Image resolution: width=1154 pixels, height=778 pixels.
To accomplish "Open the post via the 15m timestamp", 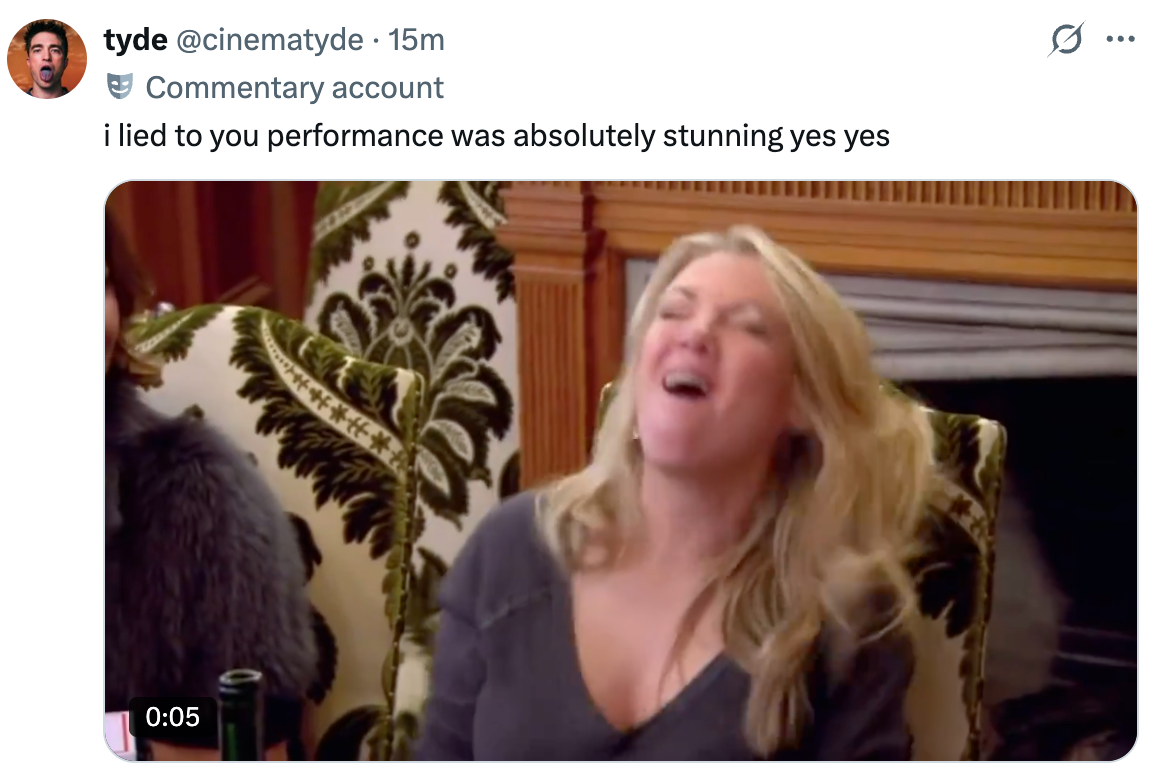I will (x=416, y=40).
